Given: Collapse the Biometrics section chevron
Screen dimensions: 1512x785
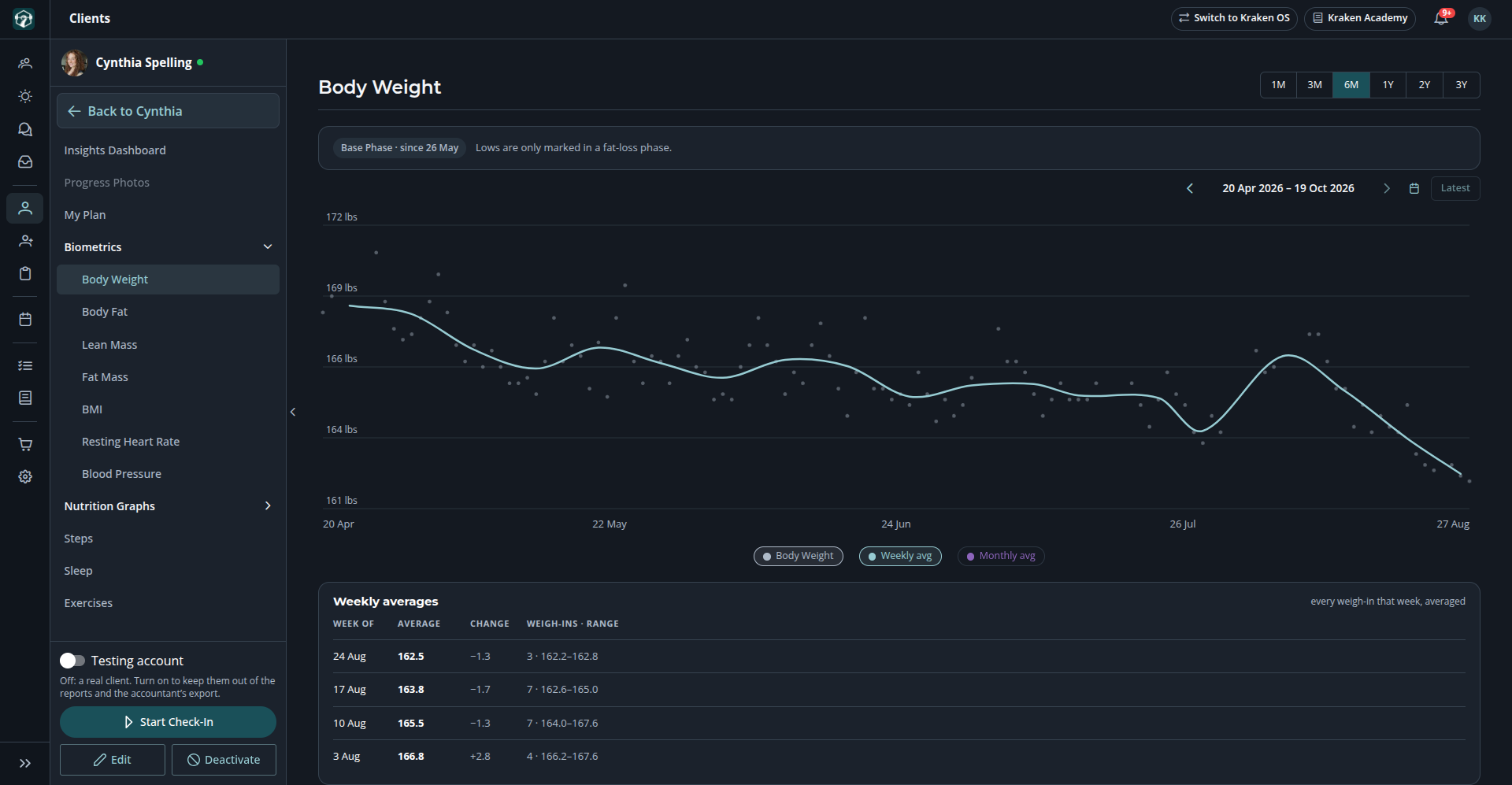Looking at the screenshot, I should click(x=268, y=246).
